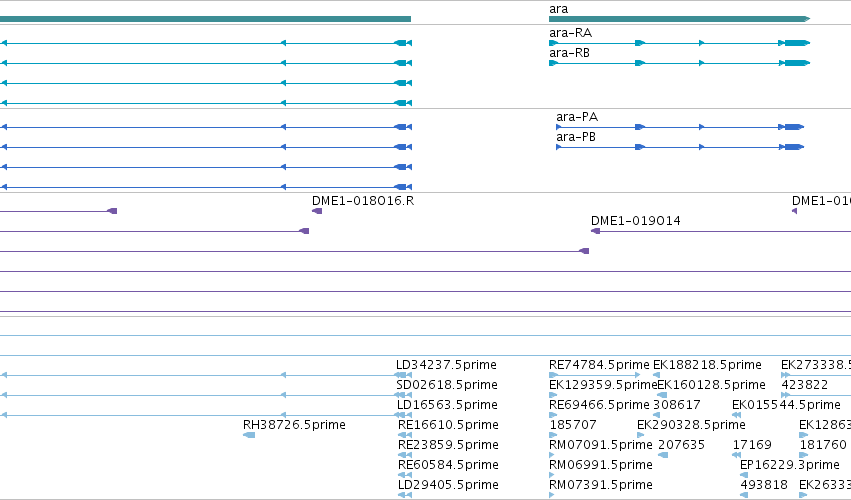This screenshot has height=500, width=851.
Task: Click the purple arrowhead glyph under DME1-019014
Action: [x=595, y=231]
